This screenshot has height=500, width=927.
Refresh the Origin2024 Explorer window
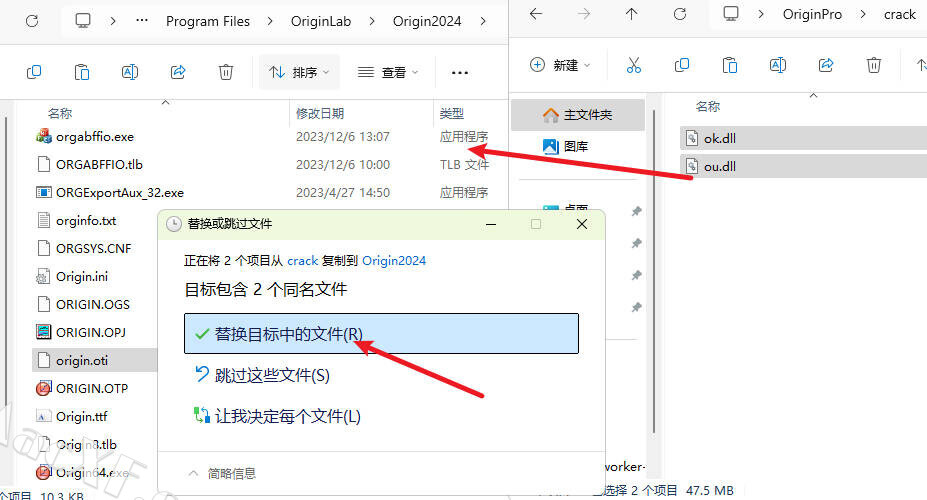click(x=32, y=21)
